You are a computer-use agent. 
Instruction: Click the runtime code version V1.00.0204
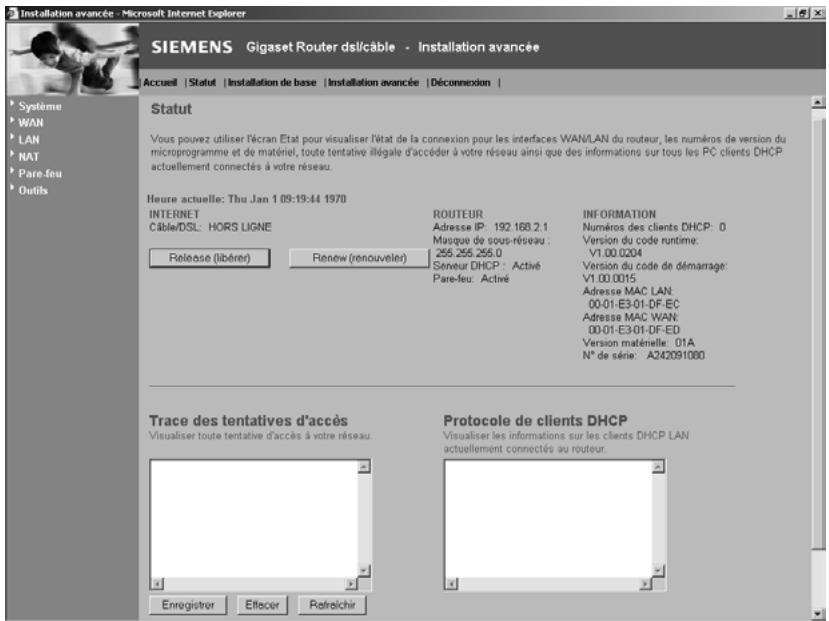coord(615,253)
